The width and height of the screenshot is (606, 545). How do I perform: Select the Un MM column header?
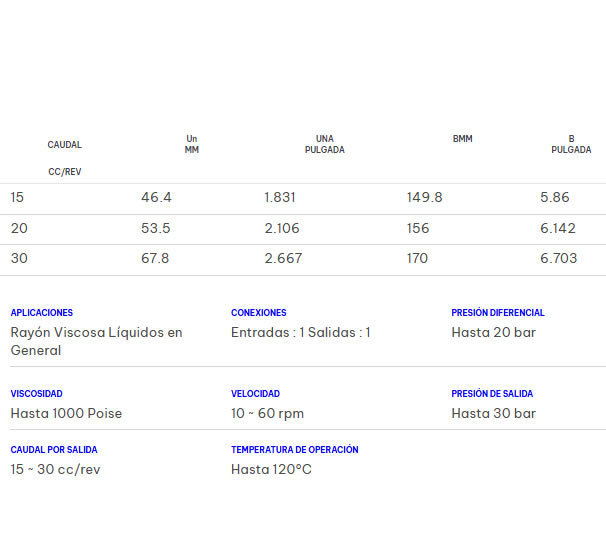[x=192, y=144]
